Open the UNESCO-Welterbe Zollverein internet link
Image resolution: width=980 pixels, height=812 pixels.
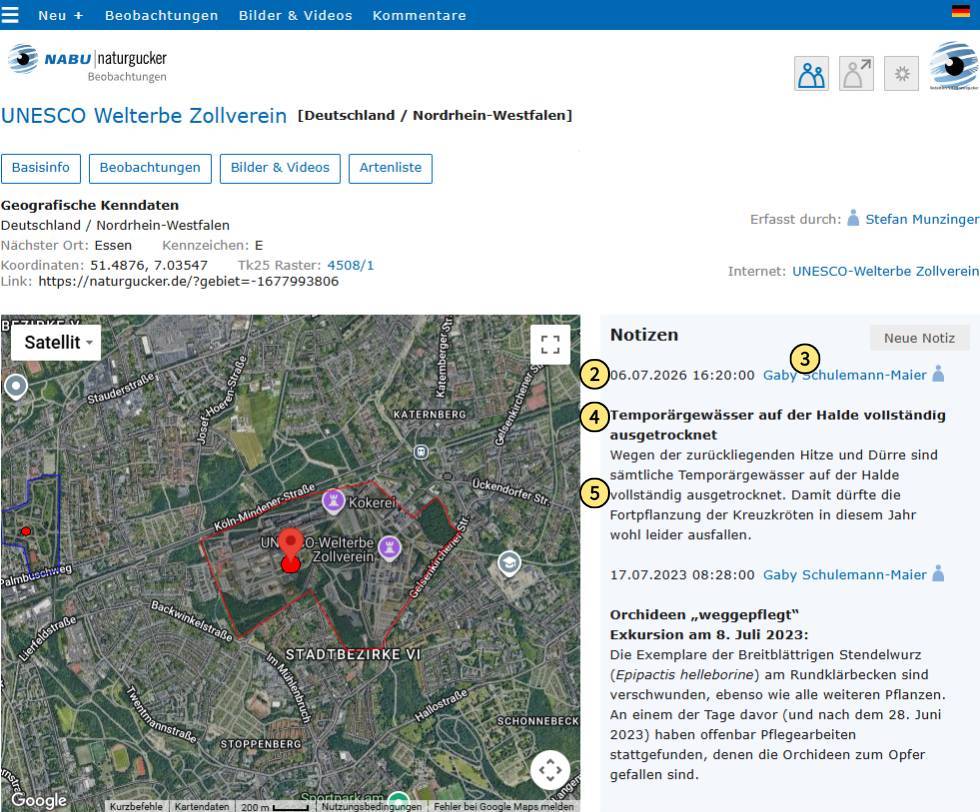[886, 271]
